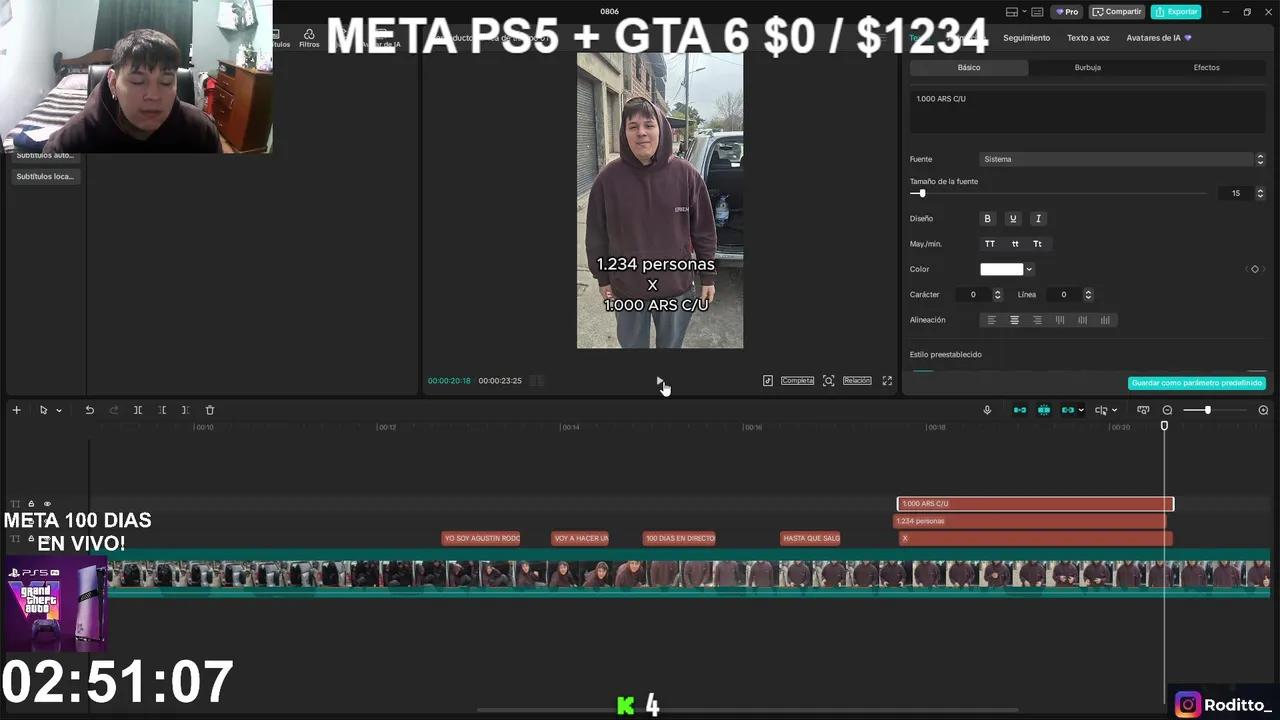Center align the text
This screenshot has height=720, width=1280.
[1014, 320]
